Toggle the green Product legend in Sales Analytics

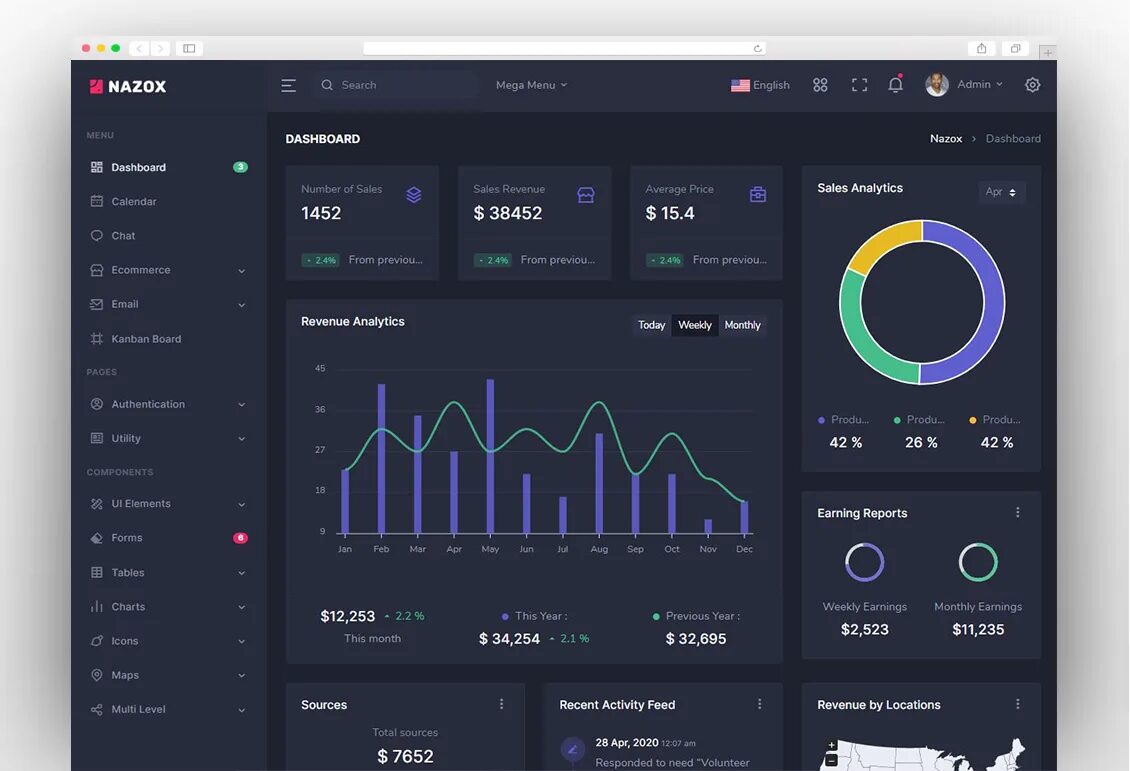920,419
